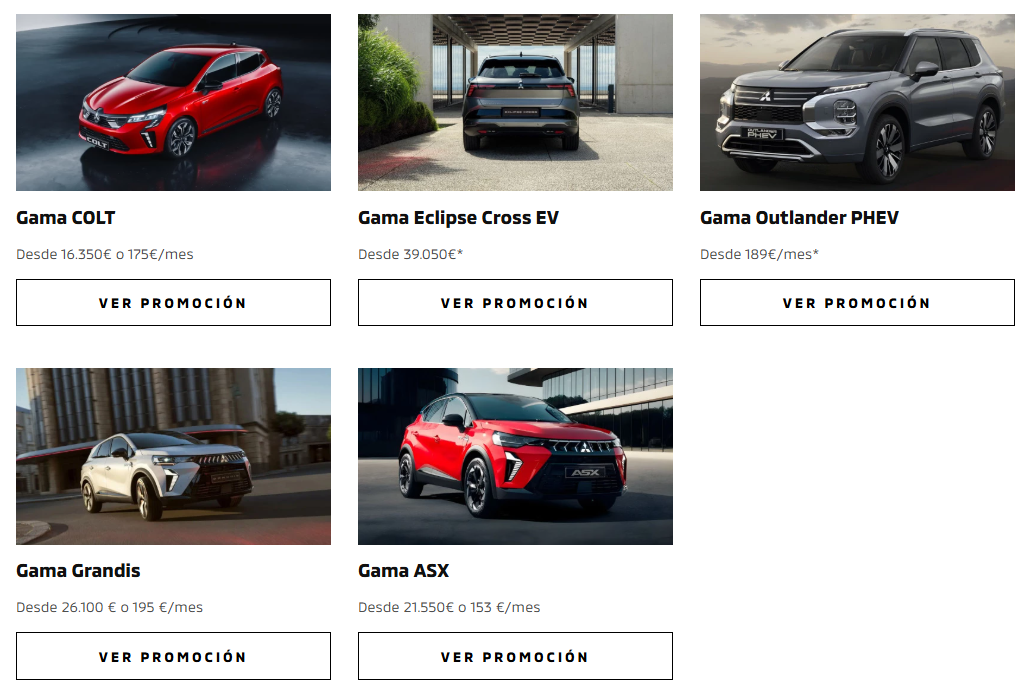Select the Gama Outlander PHEV heading
This screenshot has height=692, width=1031.
click(799, 218)
